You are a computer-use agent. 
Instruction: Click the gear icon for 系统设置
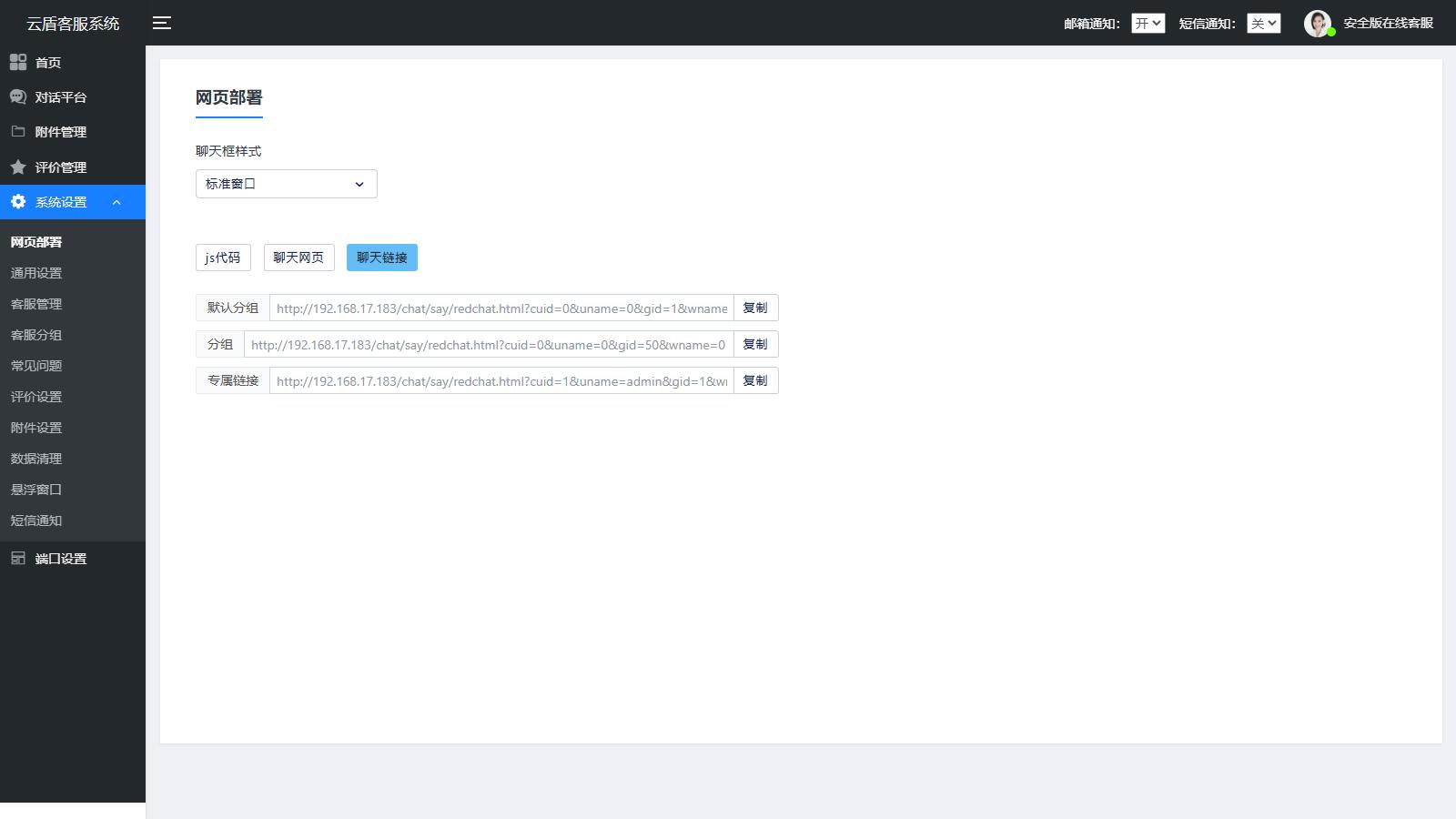tap(18, 202)
